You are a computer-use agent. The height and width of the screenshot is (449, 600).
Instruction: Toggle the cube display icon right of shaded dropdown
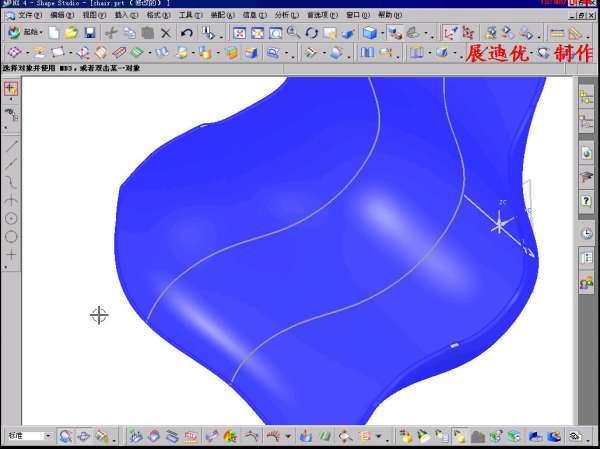click(394, 33)
